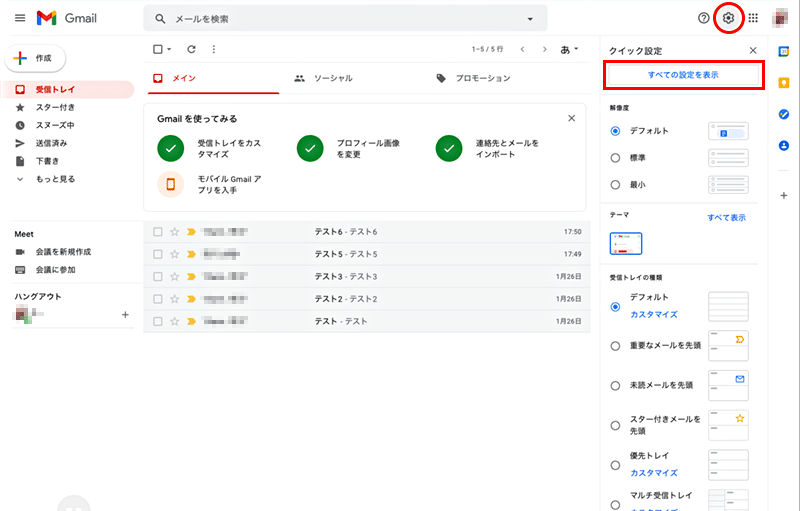Open the Google apps grid
Screen dimensions: 800x511
coord(753,18)
